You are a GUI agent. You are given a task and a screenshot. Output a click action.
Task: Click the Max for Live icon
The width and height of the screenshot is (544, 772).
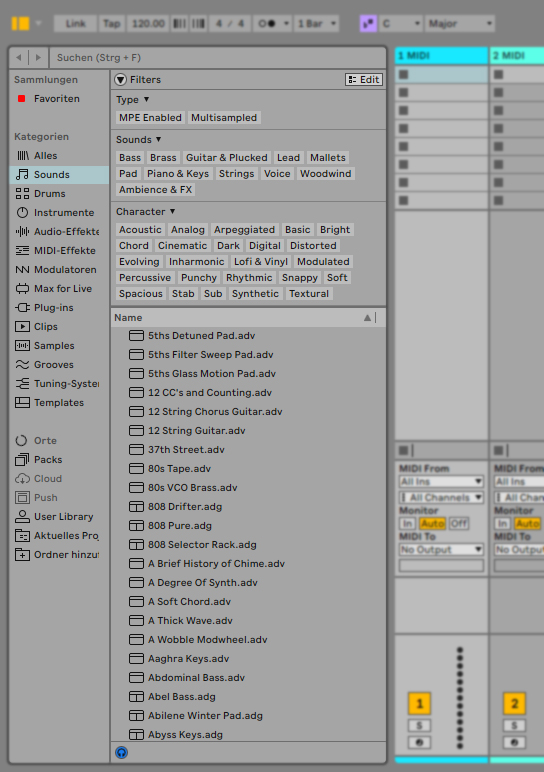point(22,289)
